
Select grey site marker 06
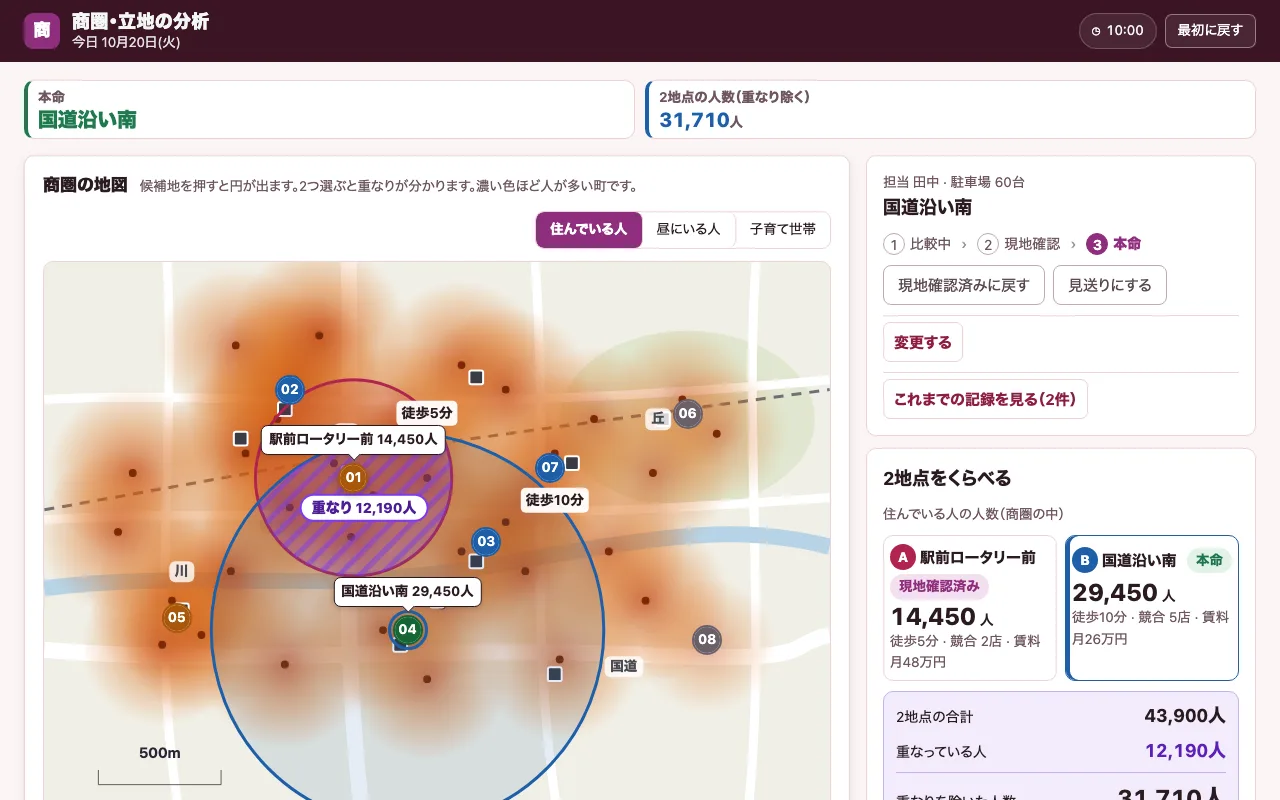[687, 414]
